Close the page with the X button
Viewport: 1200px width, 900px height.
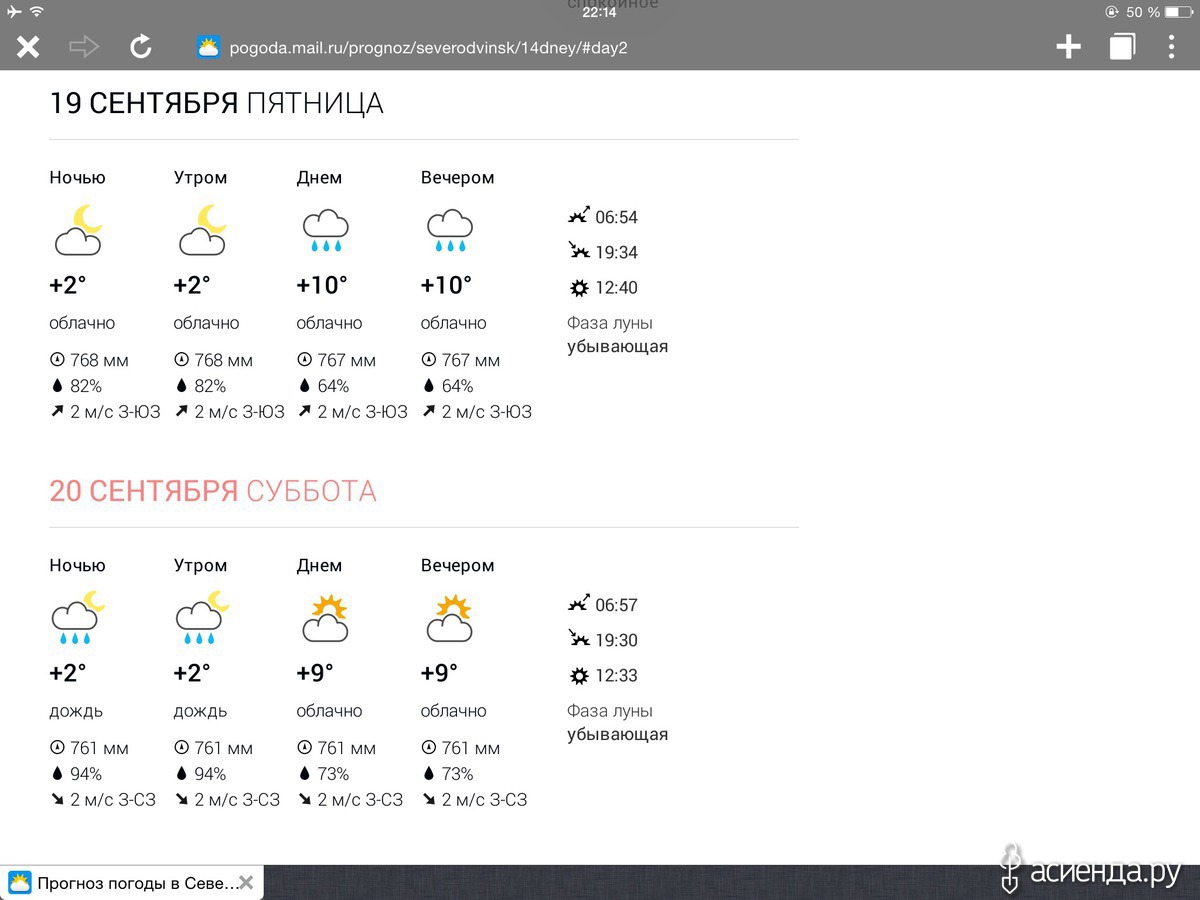[x=28, y=46]
